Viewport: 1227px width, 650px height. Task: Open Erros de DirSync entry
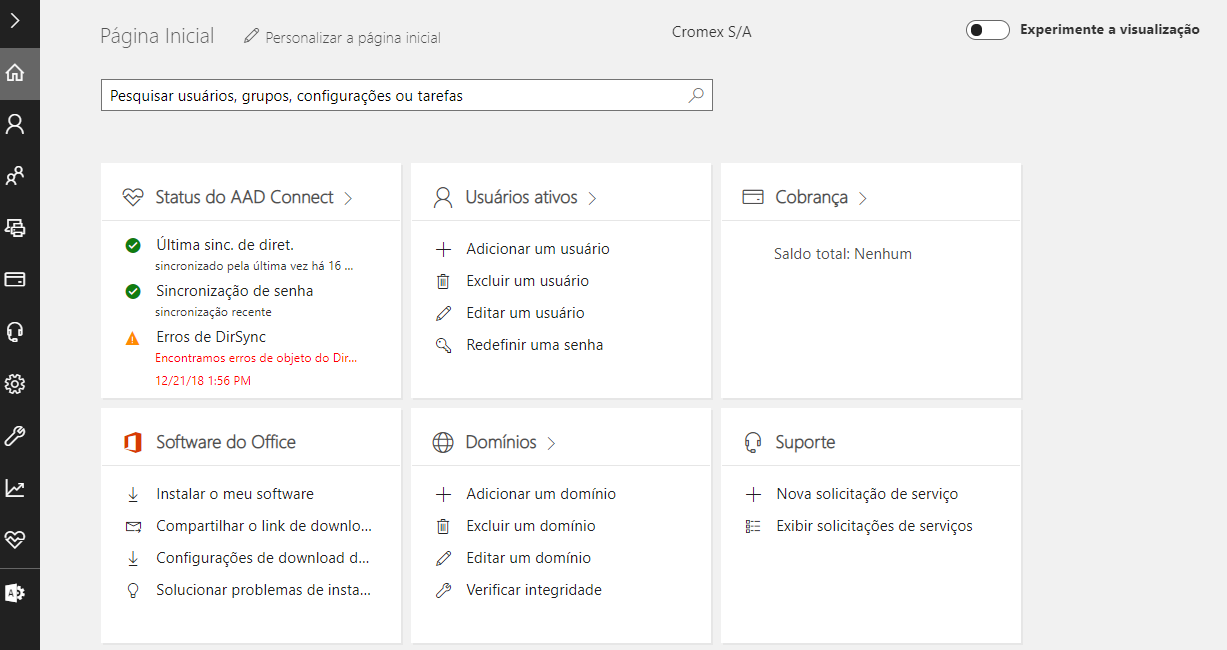point(211,337)
